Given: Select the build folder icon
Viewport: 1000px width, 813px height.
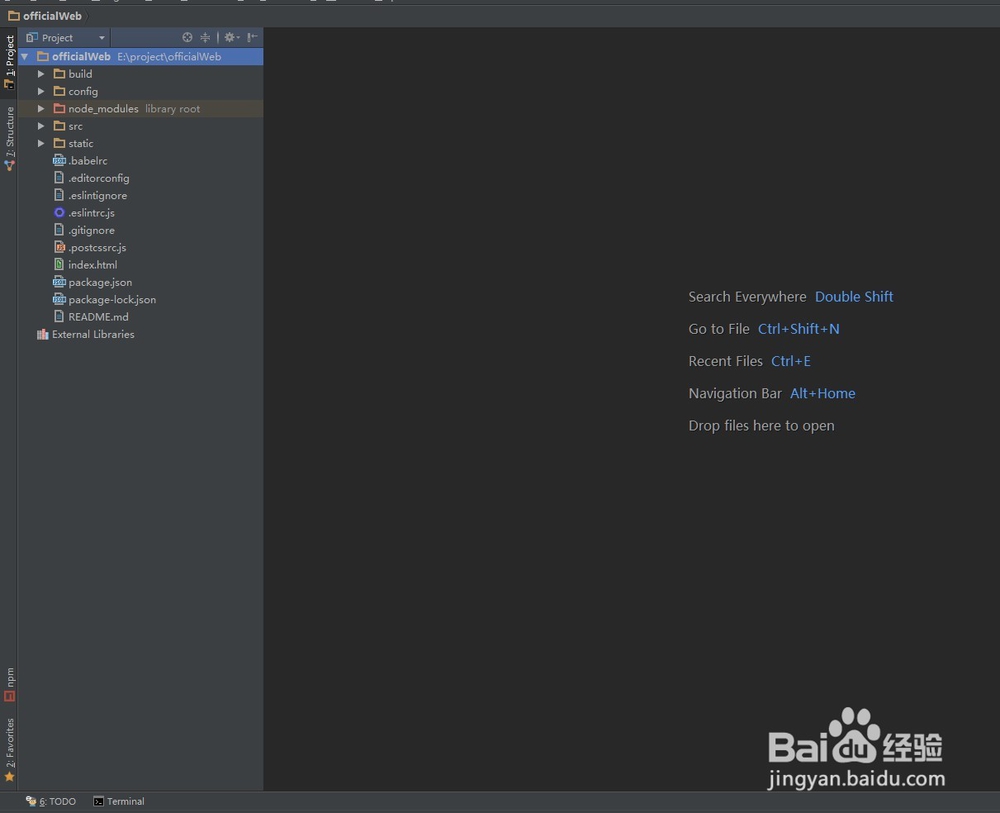Looking at the screenshot, I should pos(59,74).
